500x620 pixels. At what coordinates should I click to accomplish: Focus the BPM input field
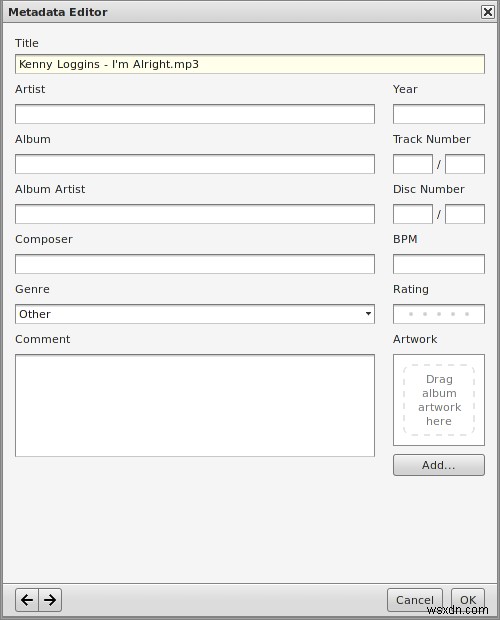click(x=439, y=264)
